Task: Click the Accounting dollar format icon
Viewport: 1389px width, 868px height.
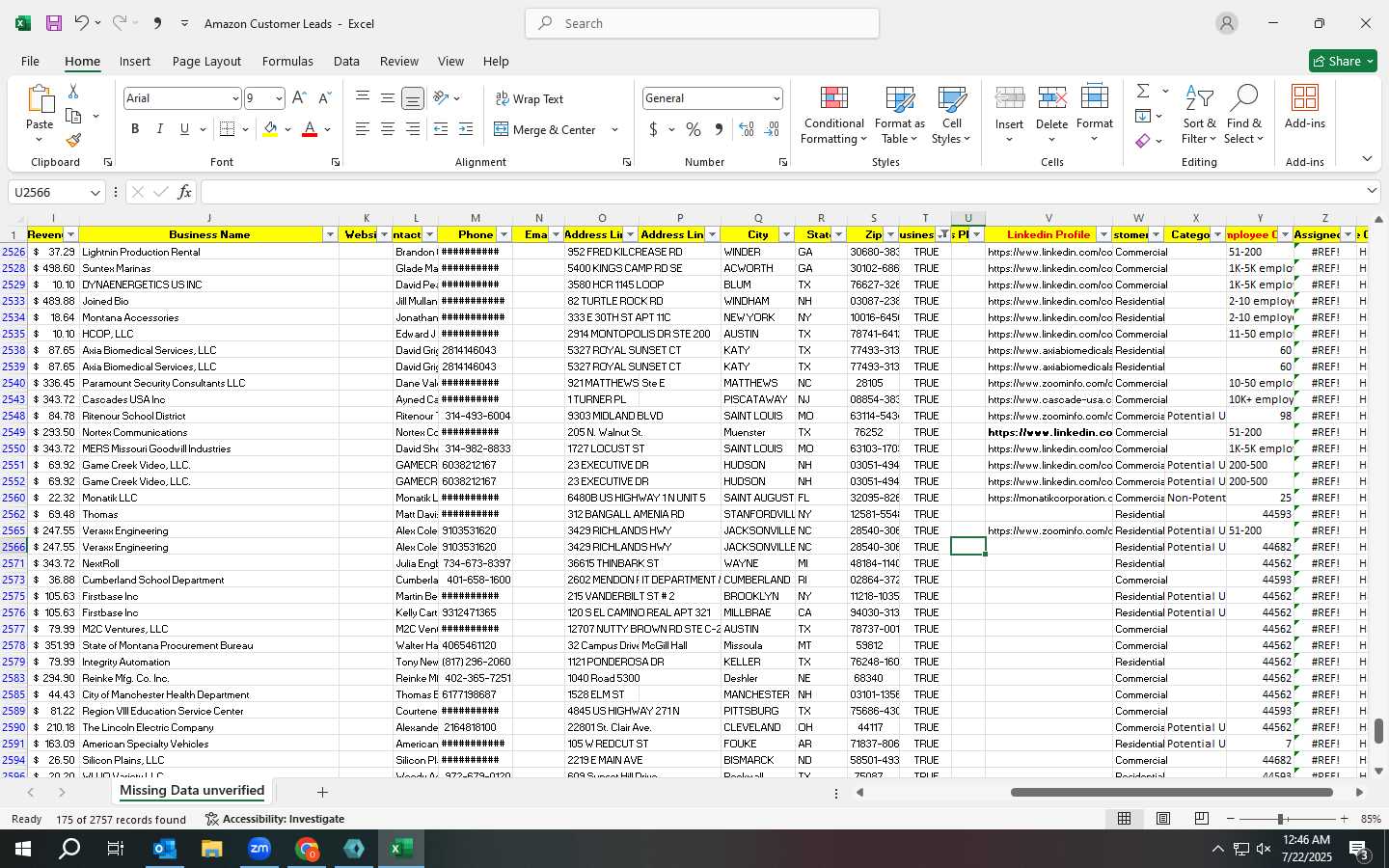Action: pos(653,129)
